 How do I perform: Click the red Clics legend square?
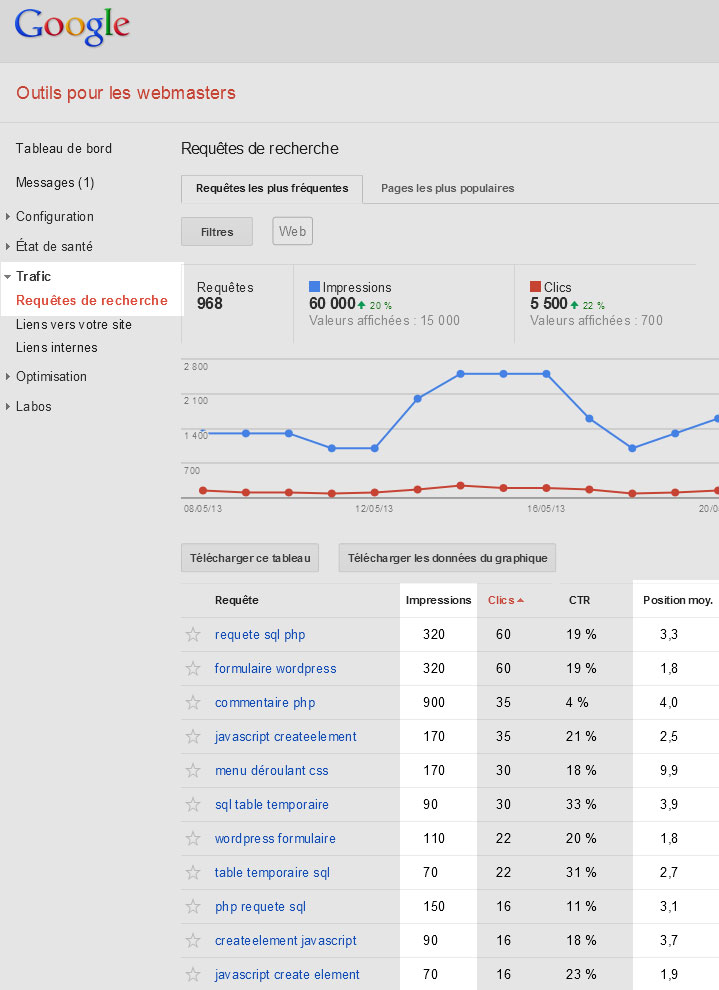click(x=535, y=287)
